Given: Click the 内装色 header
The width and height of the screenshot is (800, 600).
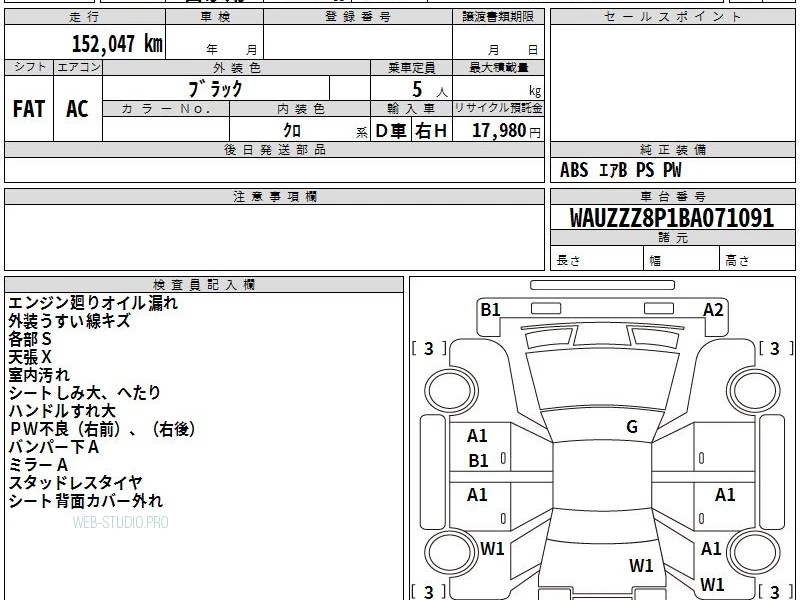Looking at the screenshot, I should pyautogui.click(x=300, y=109).
